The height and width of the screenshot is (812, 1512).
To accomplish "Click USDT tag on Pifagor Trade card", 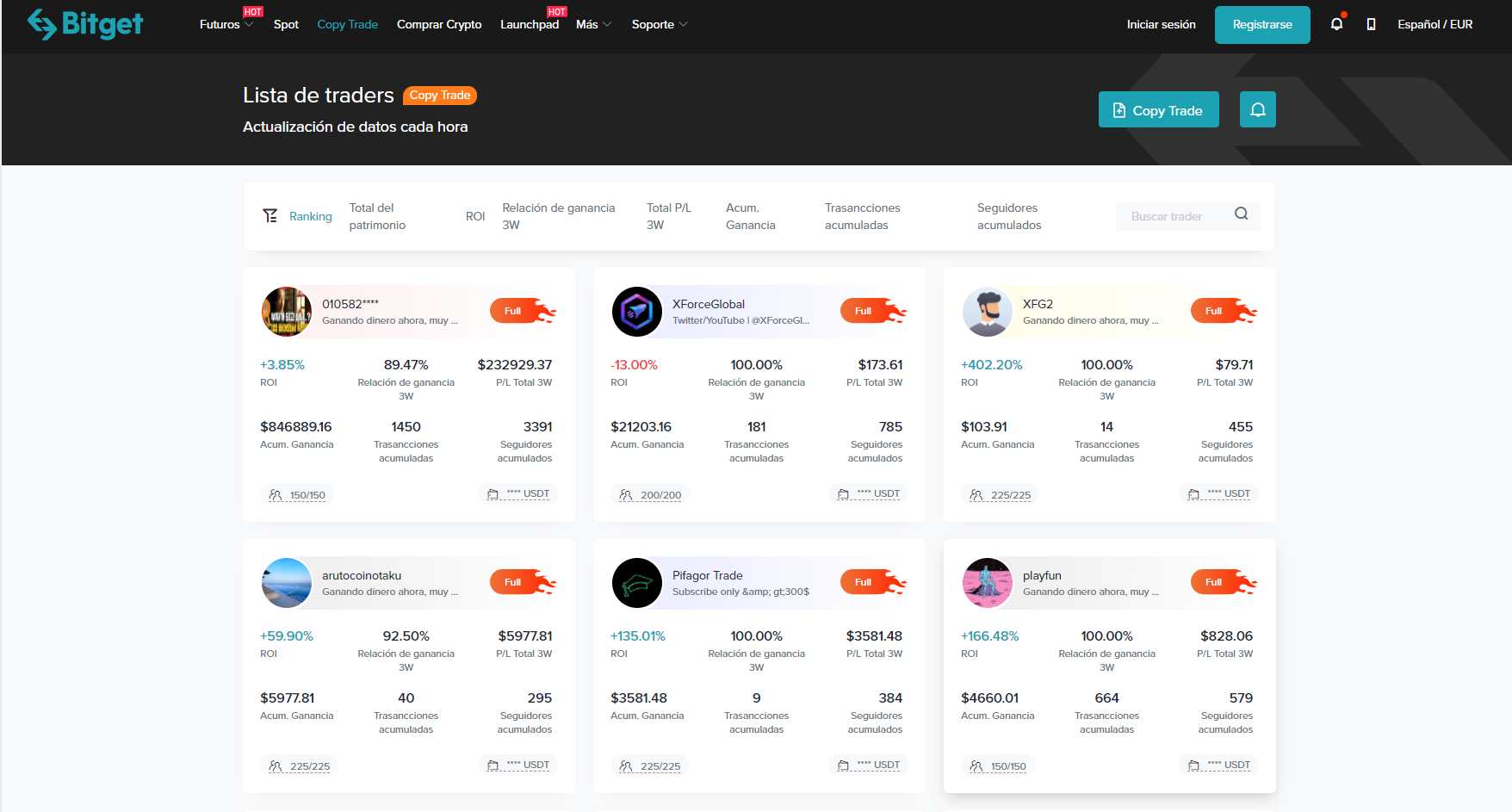I will pyautogui.click(x=869, y=766).
